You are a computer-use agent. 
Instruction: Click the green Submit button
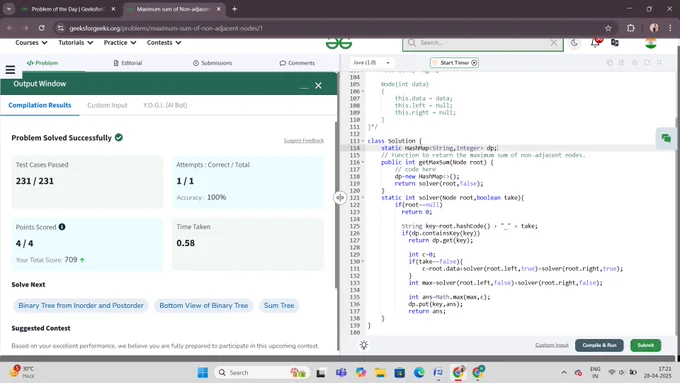coord(645,345)
